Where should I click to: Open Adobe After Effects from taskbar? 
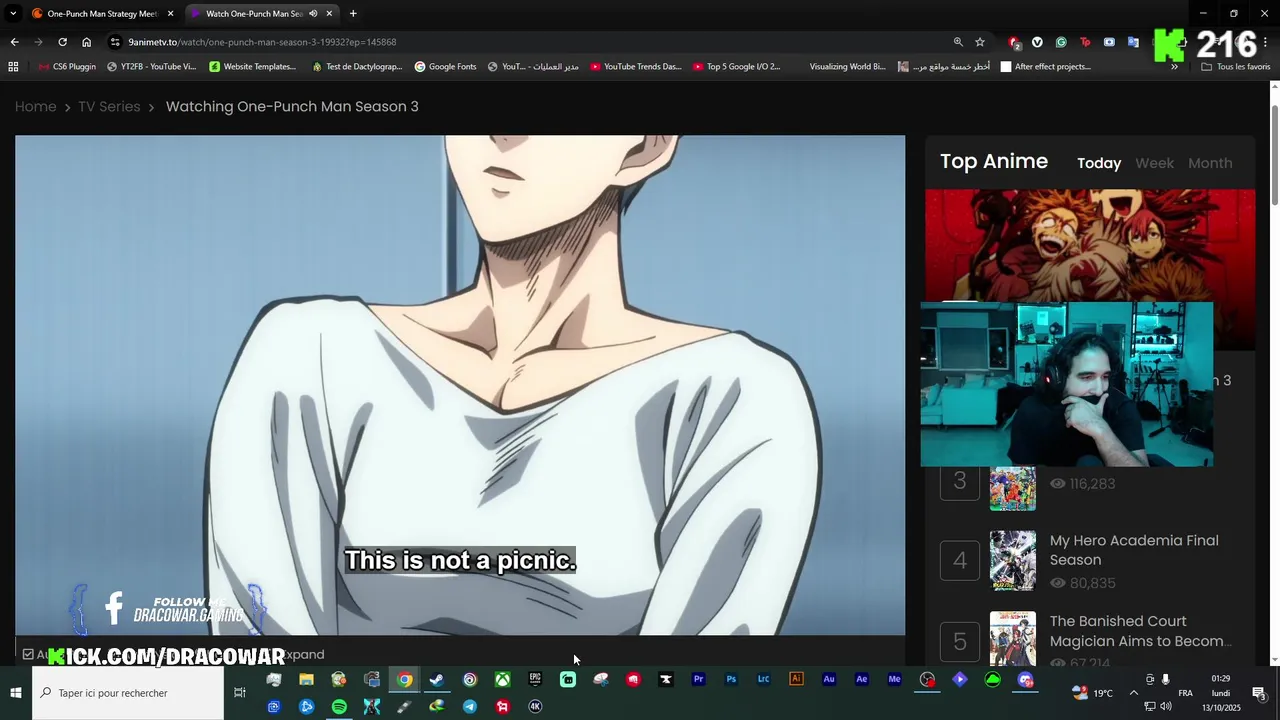[862, 680]
